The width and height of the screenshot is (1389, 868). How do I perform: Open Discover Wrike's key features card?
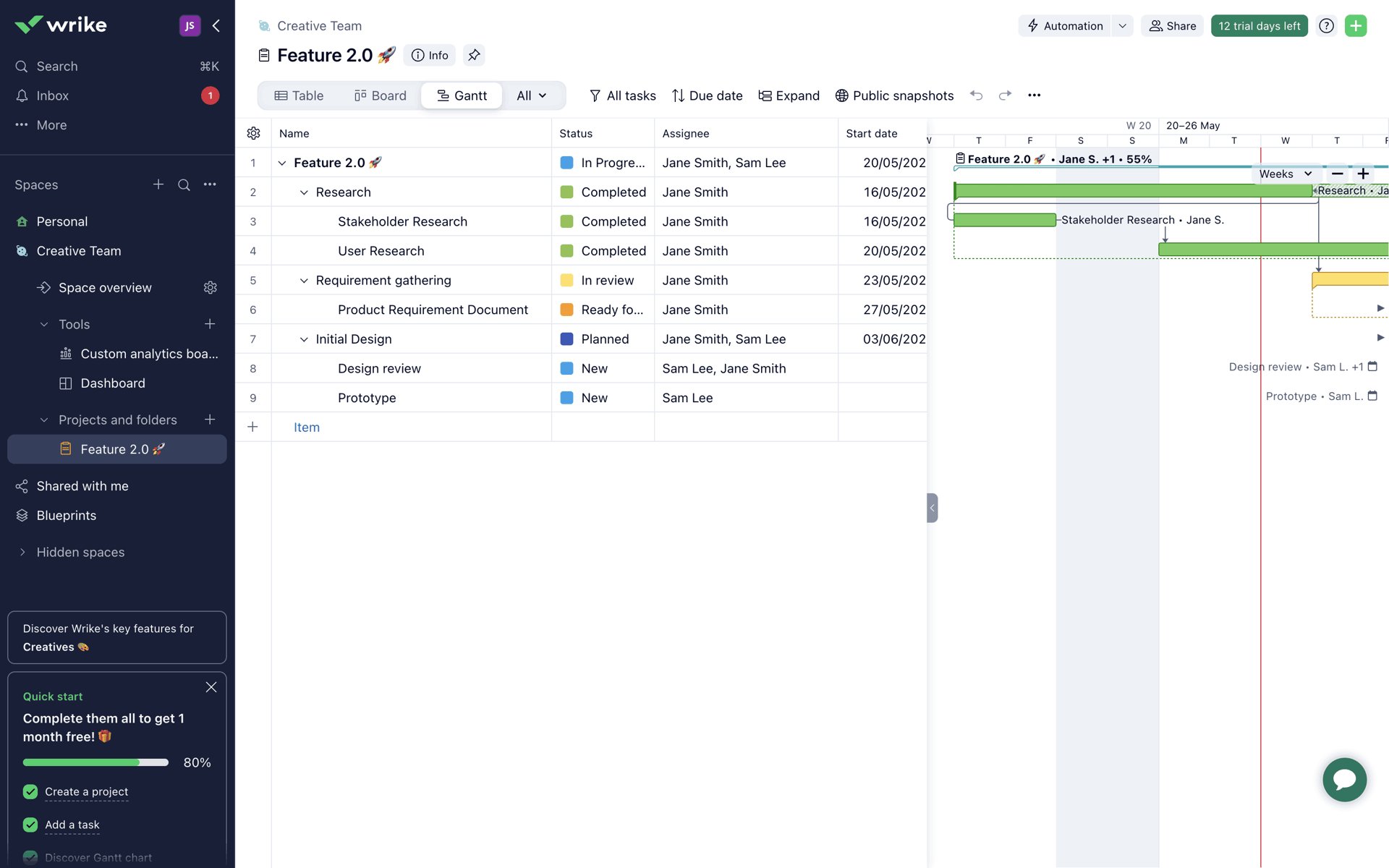(117, 637)
